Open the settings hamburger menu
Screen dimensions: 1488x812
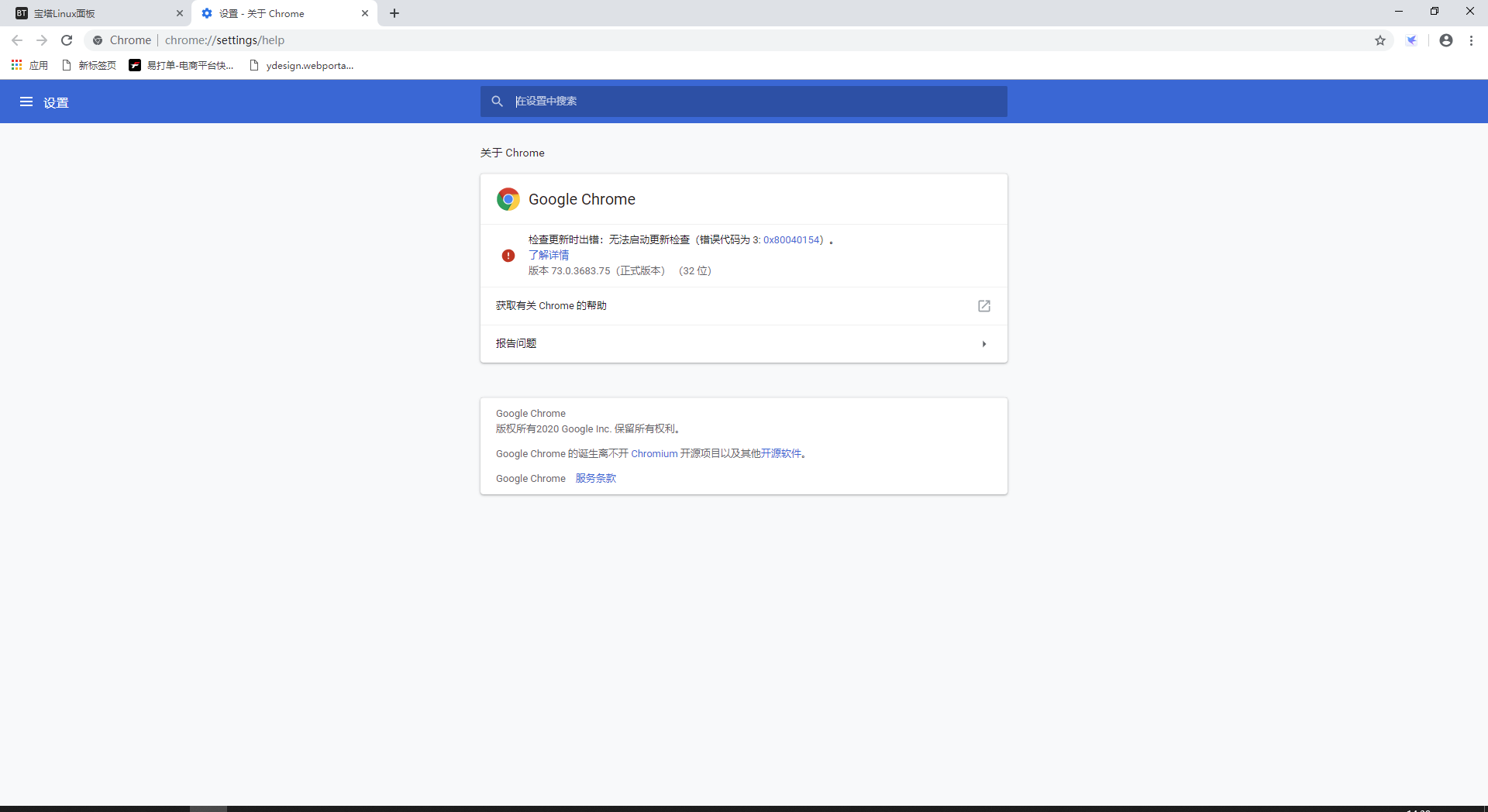click(x=26, y=101)
